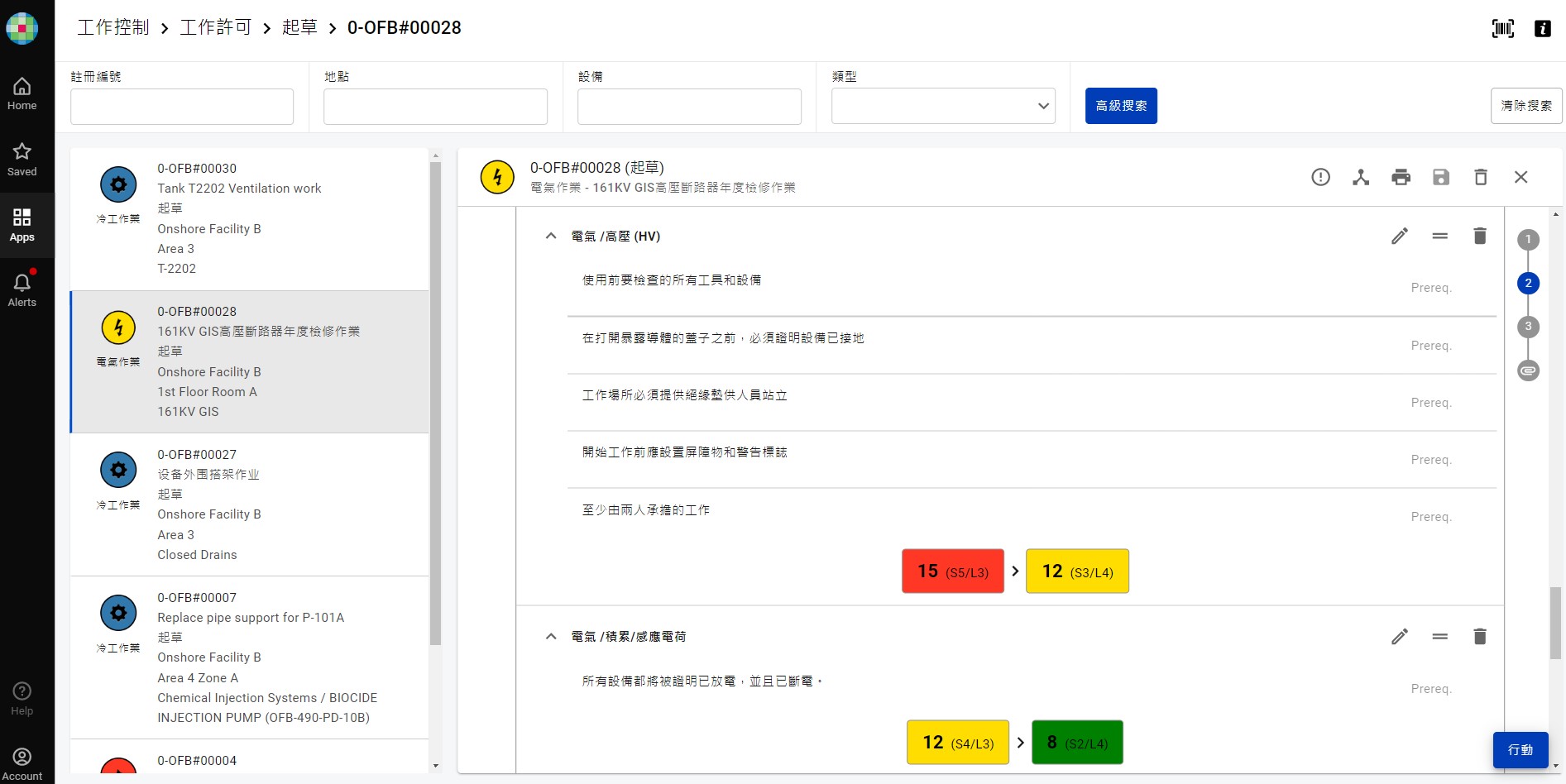The image size is (1566, 784).
Task: Open the 類型 dropdown
Action: pyautogui.click(x=943, y=106)
